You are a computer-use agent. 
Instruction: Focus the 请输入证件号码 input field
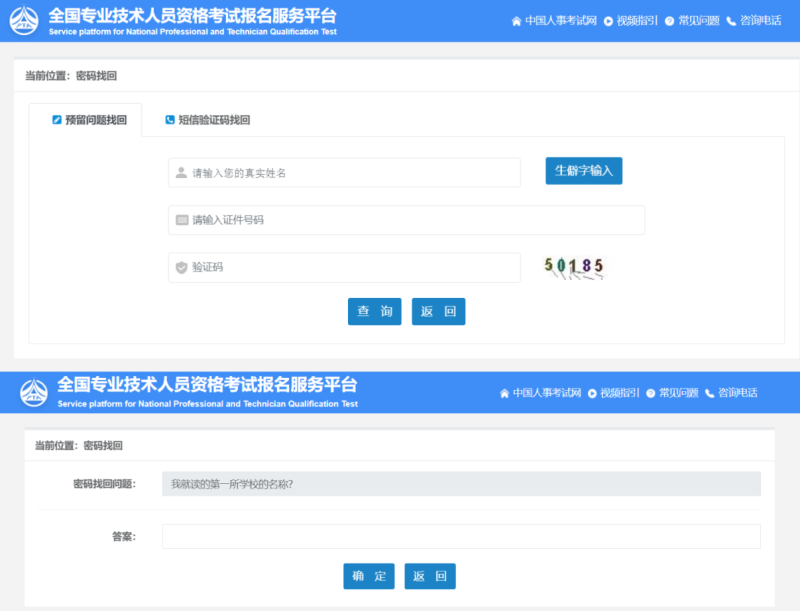pyautogui.click(x=410, y=220)
